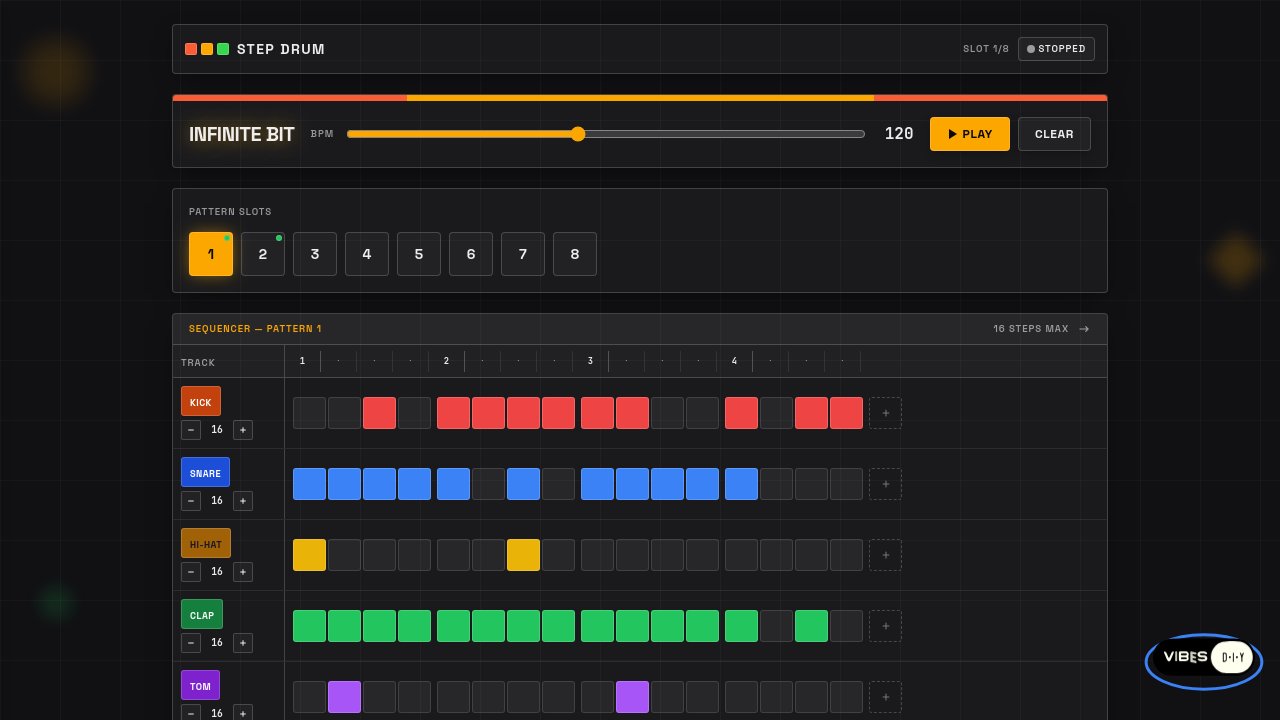Decrease Kick track step count
The image size is (1280, 720).
point(191,430)
